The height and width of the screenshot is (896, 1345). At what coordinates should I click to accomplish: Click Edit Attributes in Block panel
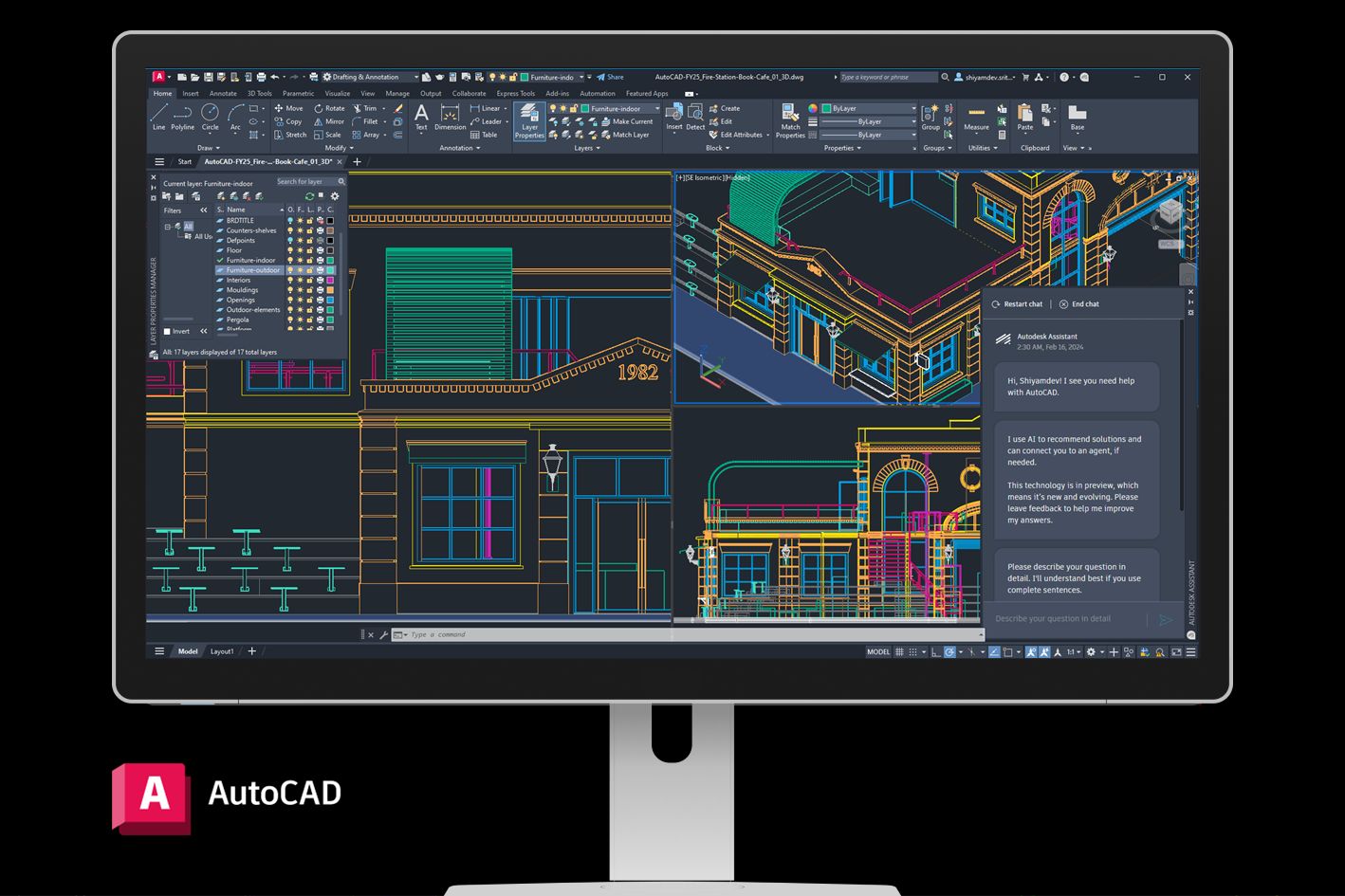(735, 135)
